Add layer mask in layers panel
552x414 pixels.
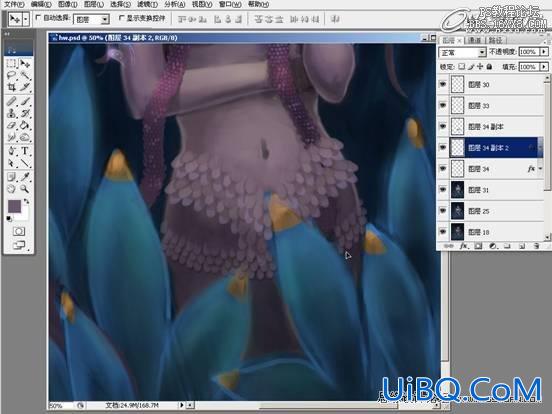[x=478, y=246]
